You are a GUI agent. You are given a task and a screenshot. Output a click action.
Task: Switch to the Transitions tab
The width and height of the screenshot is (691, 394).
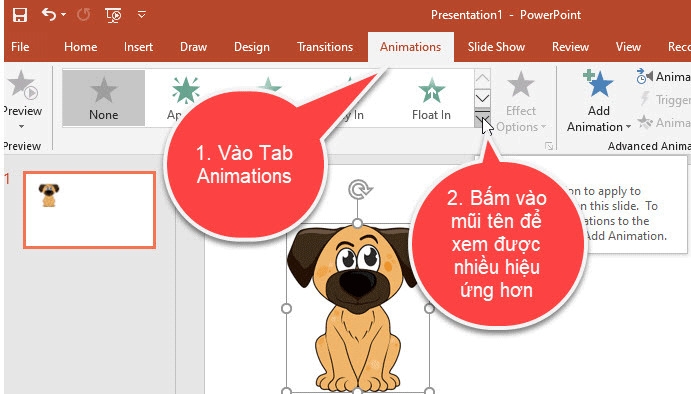[325, 47]
